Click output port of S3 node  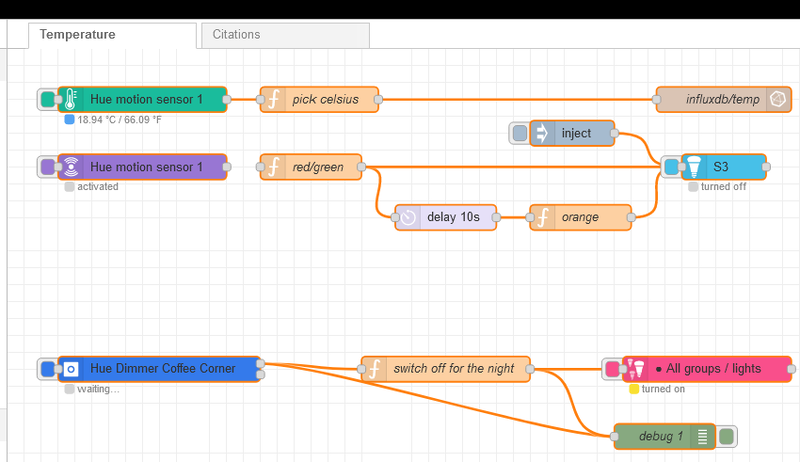(x=766, y=167)
